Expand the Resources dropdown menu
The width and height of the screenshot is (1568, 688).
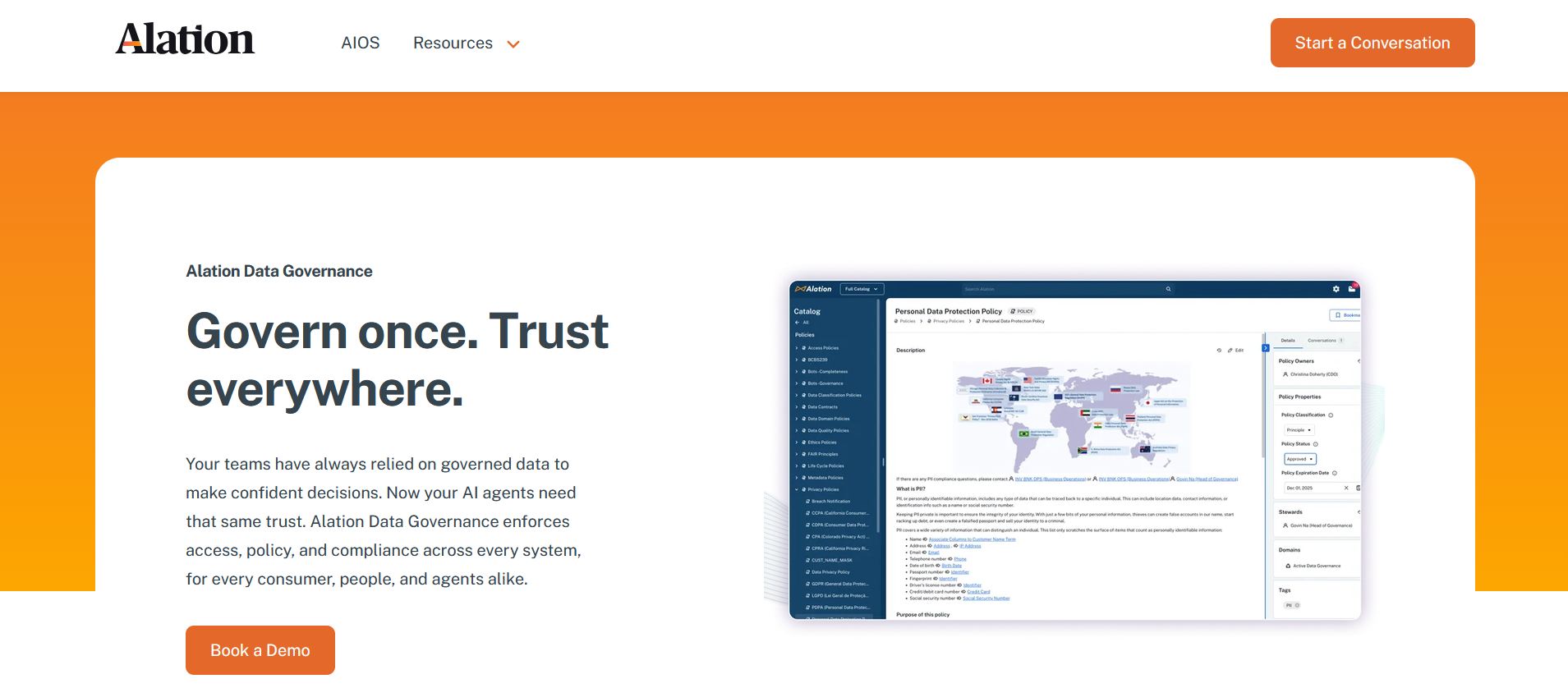pos(467,43)
